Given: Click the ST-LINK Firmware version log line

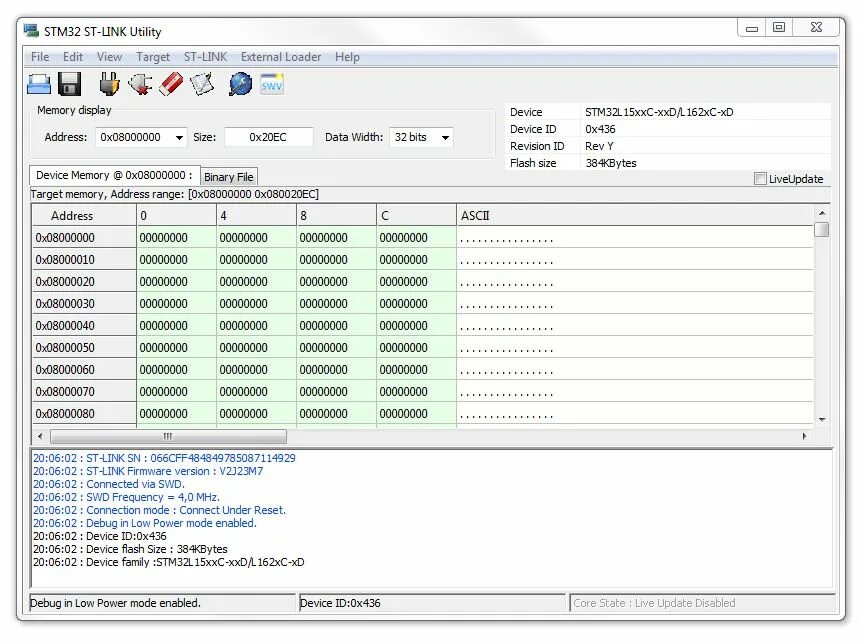Looking at the screenshot, I should [x=148, y=471].
